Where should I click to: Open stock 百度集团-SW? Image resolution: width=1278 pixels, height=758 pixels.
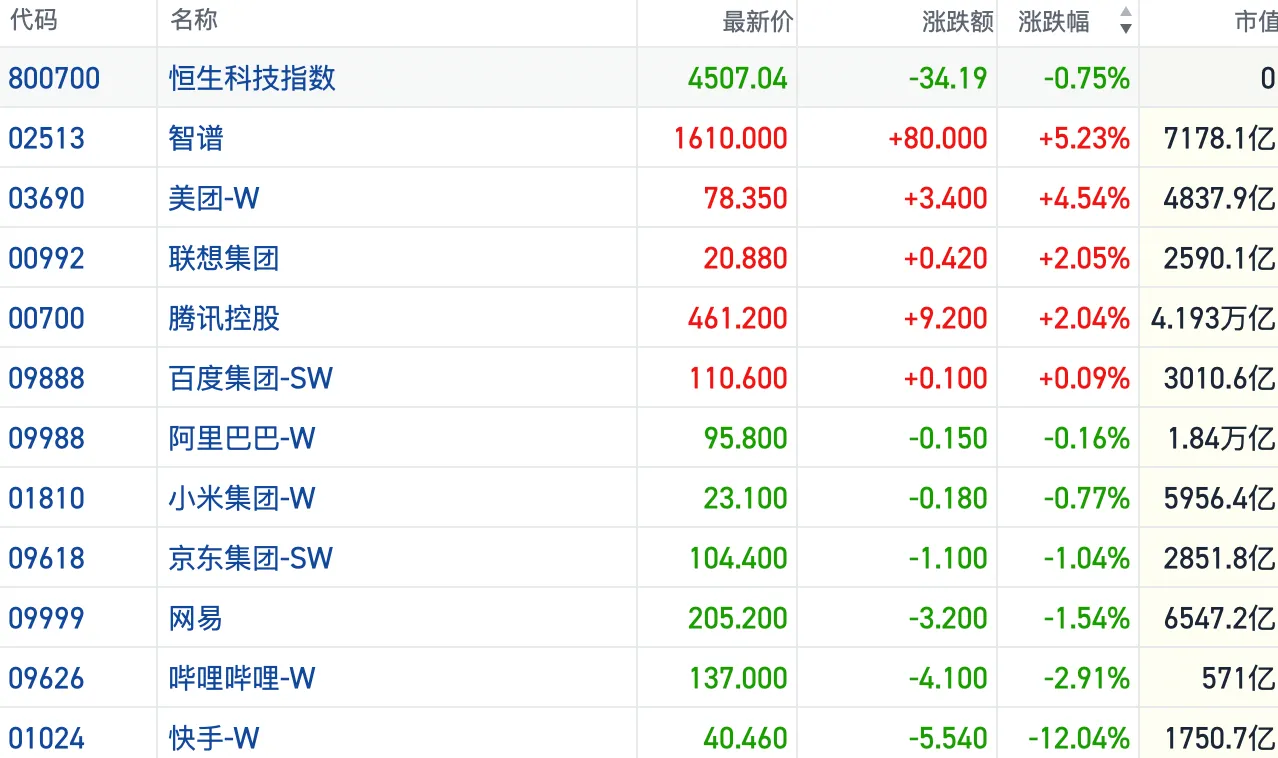[251, 378]
